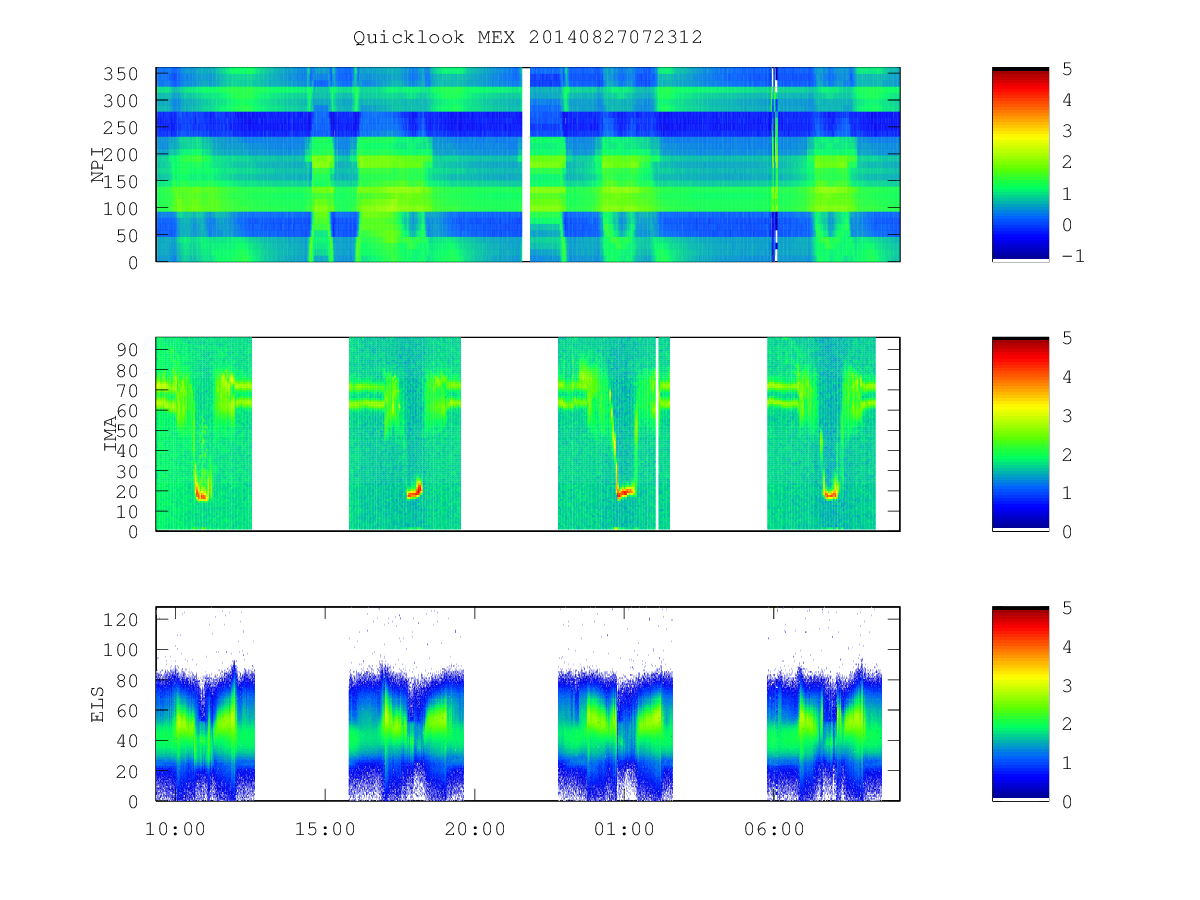This screenshot has height=900, width=1200.
Task: Click the title "Quicklook MEX 20140827072312"
Action: click(x=528, y=37)
